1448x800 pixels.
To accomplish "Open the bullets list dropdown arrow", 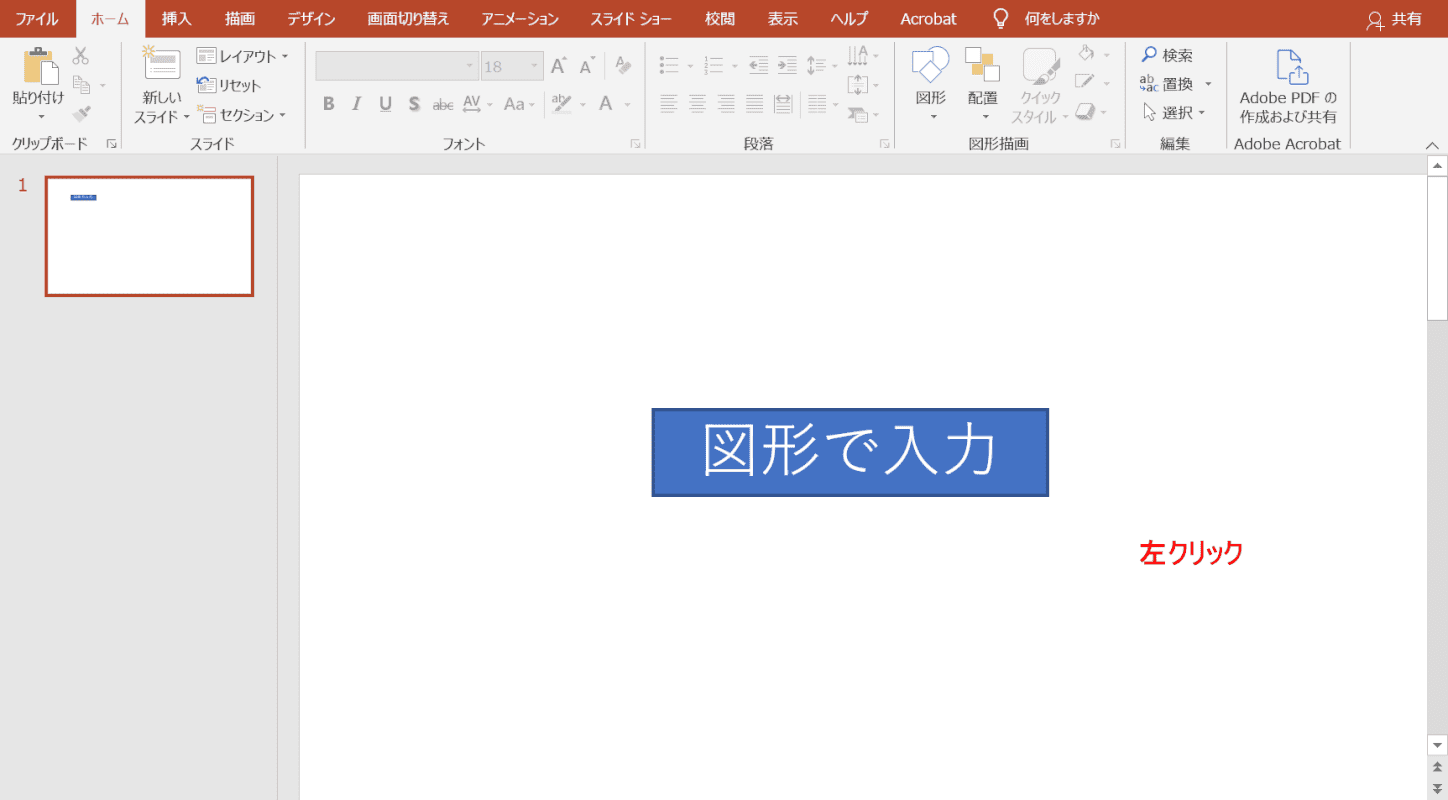I will (690, 66).
